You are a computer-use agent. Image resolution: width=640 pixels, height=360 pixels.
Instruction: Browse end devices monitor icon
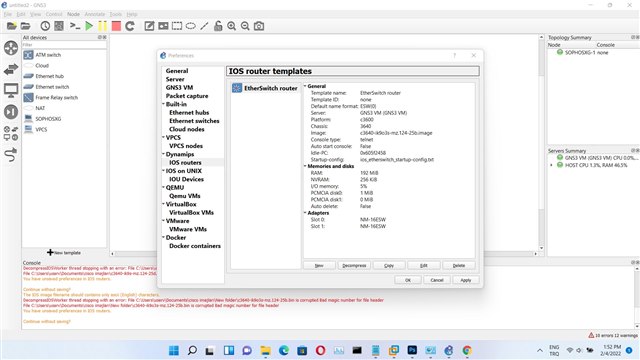coord(11,90)
